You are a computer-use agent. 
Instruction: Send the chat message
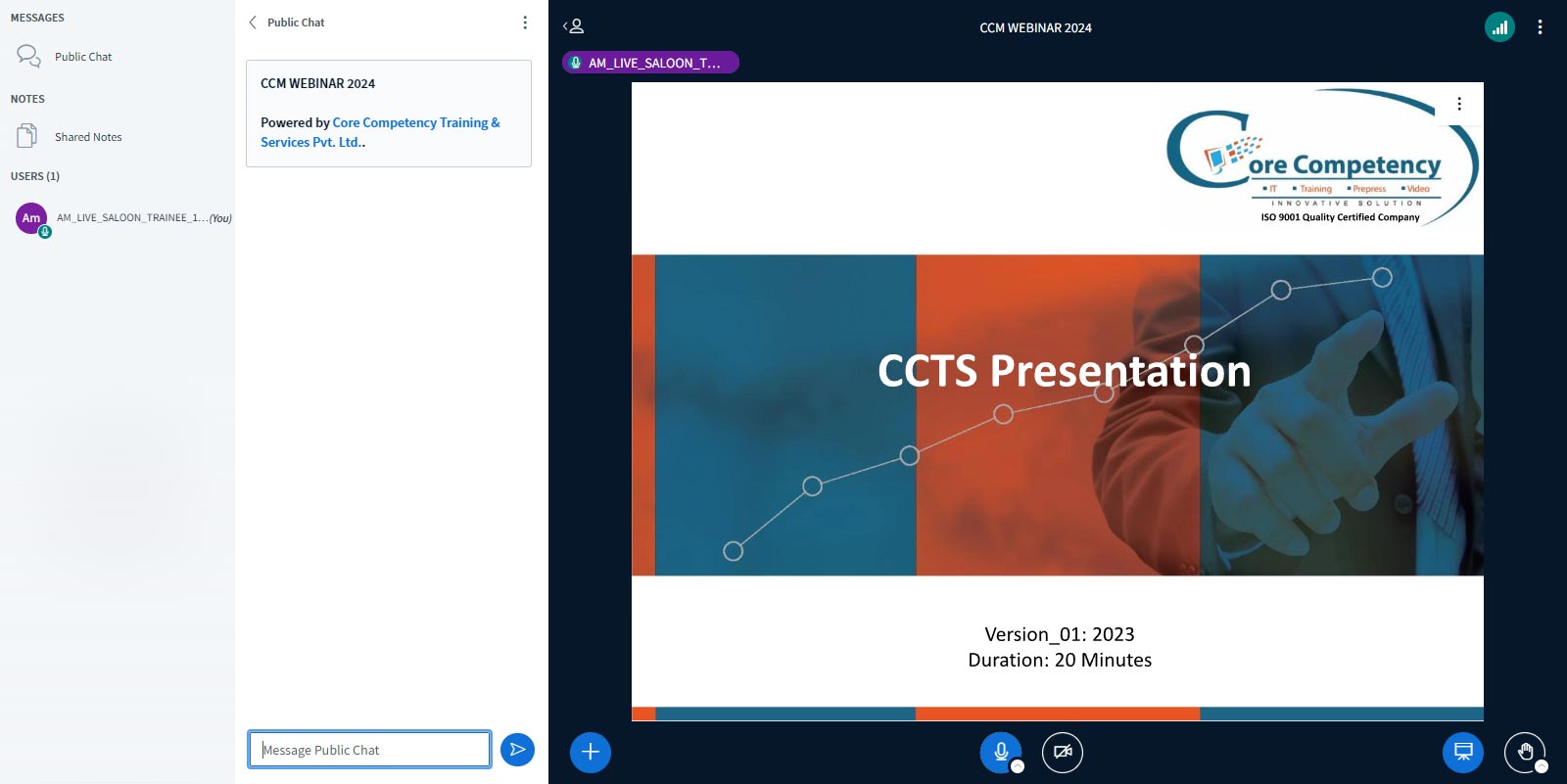point(517,750)
